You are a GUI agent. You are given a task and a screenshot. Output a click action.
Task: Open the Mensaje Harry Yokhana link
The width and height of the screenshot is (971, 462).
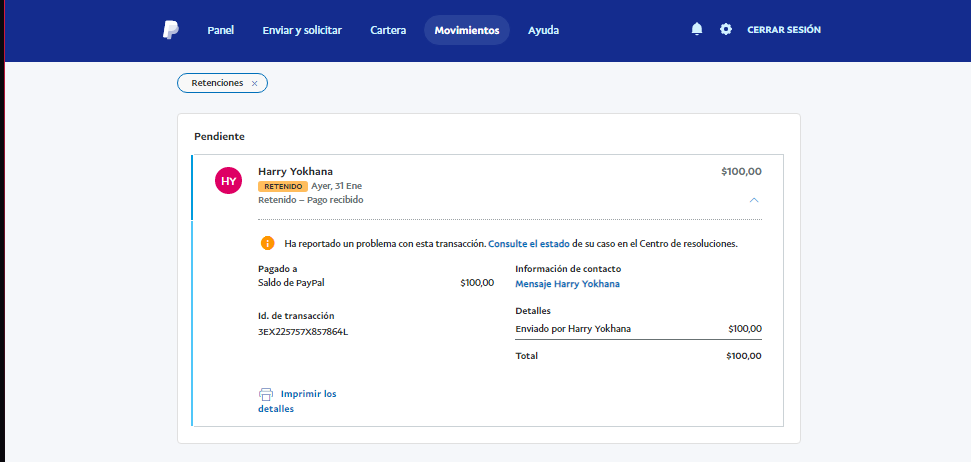click(x=567, y=284)
